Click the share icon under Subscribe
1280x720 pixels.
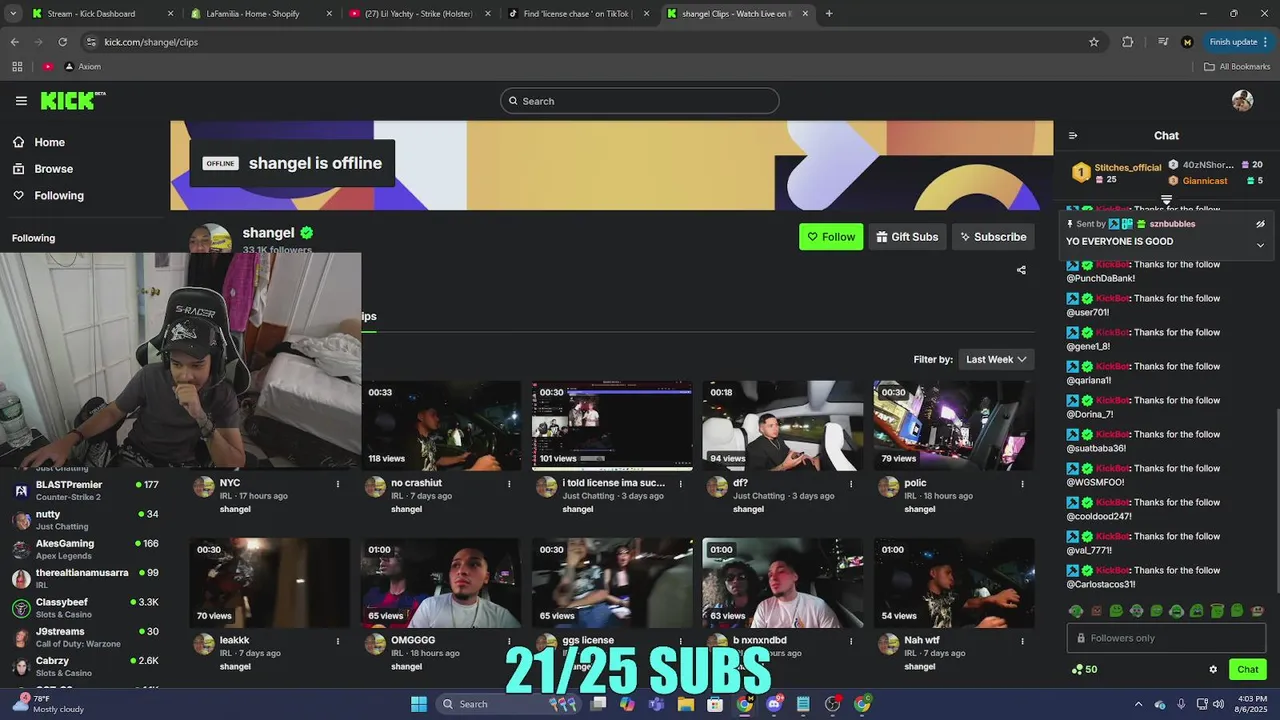1021,270
